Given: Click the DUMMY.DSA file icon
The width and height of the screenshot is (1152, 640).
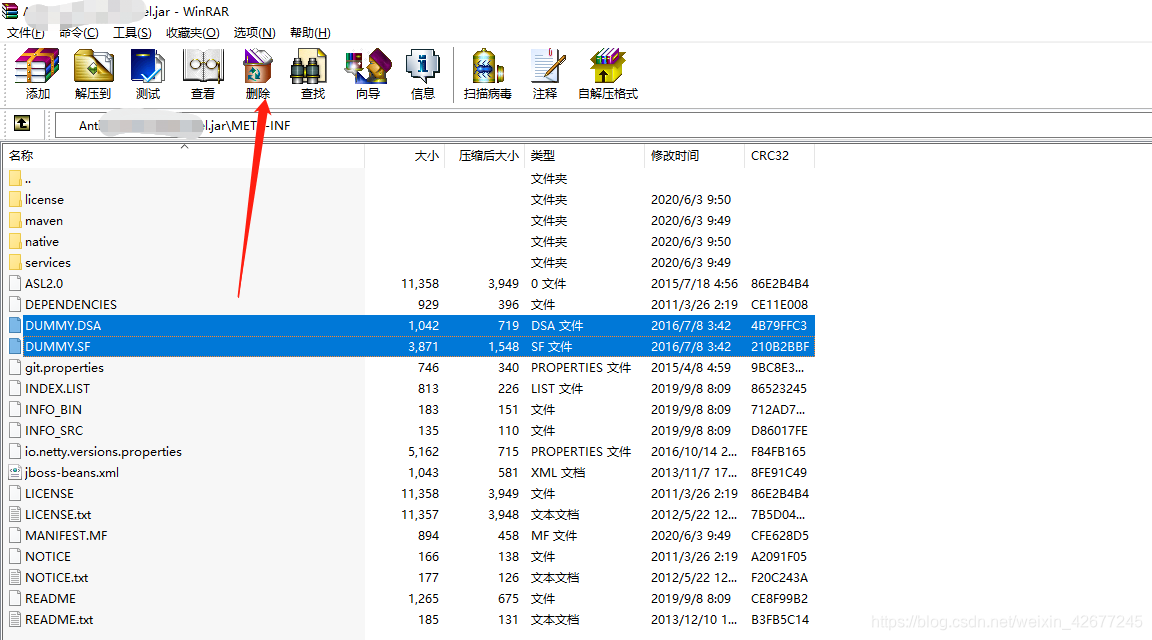Looking at the screenshot, I should (15, 326).
